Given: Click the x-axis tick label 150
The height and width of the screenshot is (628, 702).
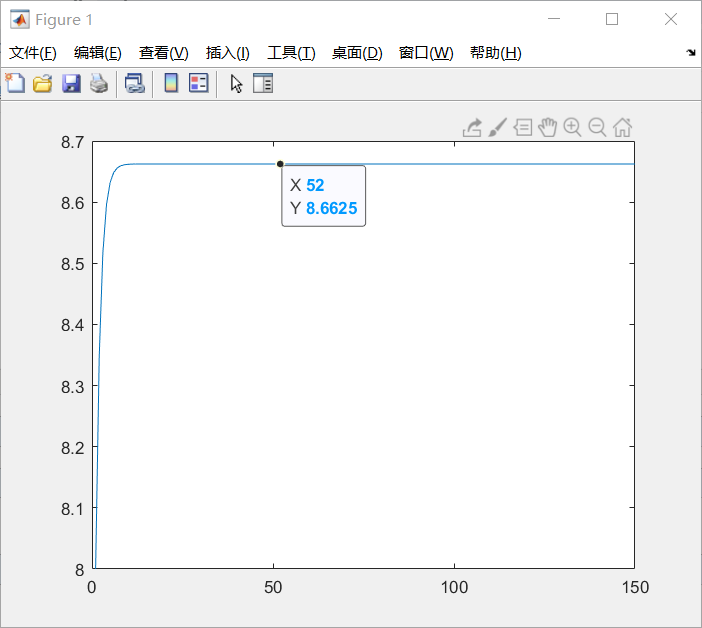Looking at the screenshot, I should click(635, 587).
